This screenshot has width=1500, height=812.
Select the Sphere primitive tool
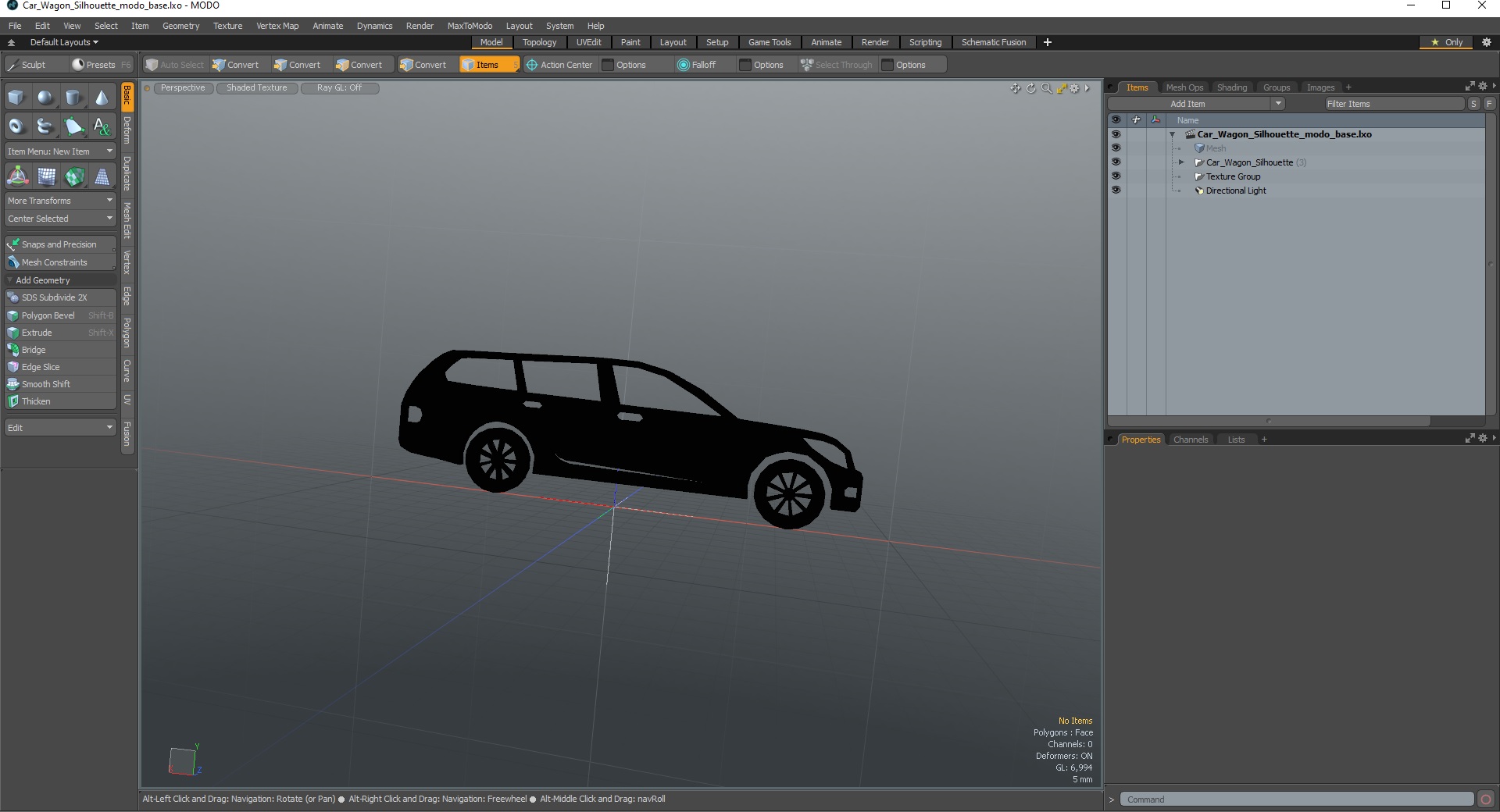(x=46, y=98)
